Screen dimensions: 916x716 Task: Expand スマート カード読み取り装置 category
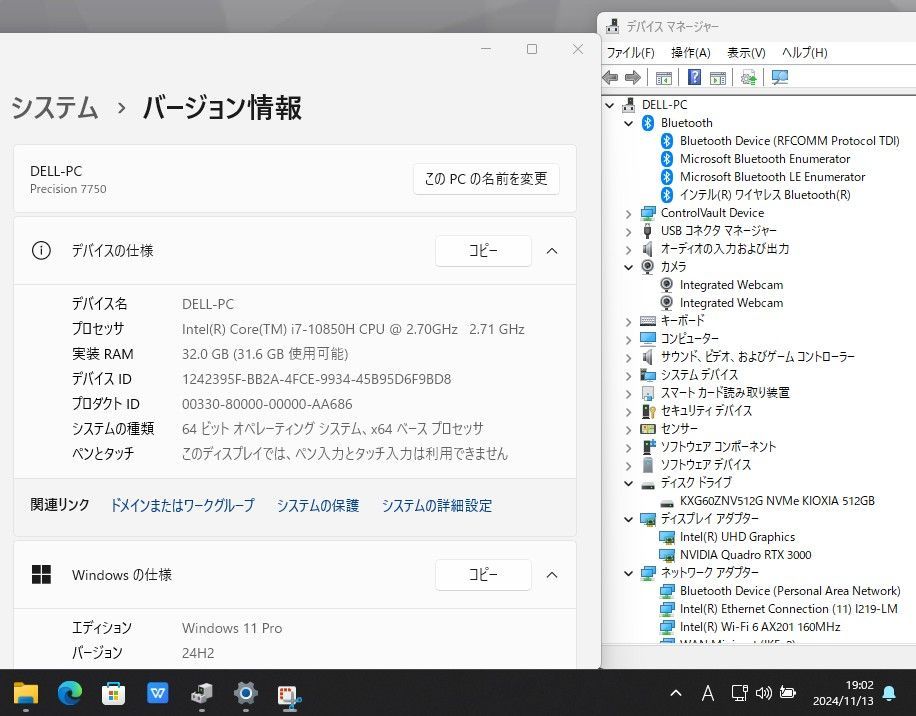[x=629, y=394]
